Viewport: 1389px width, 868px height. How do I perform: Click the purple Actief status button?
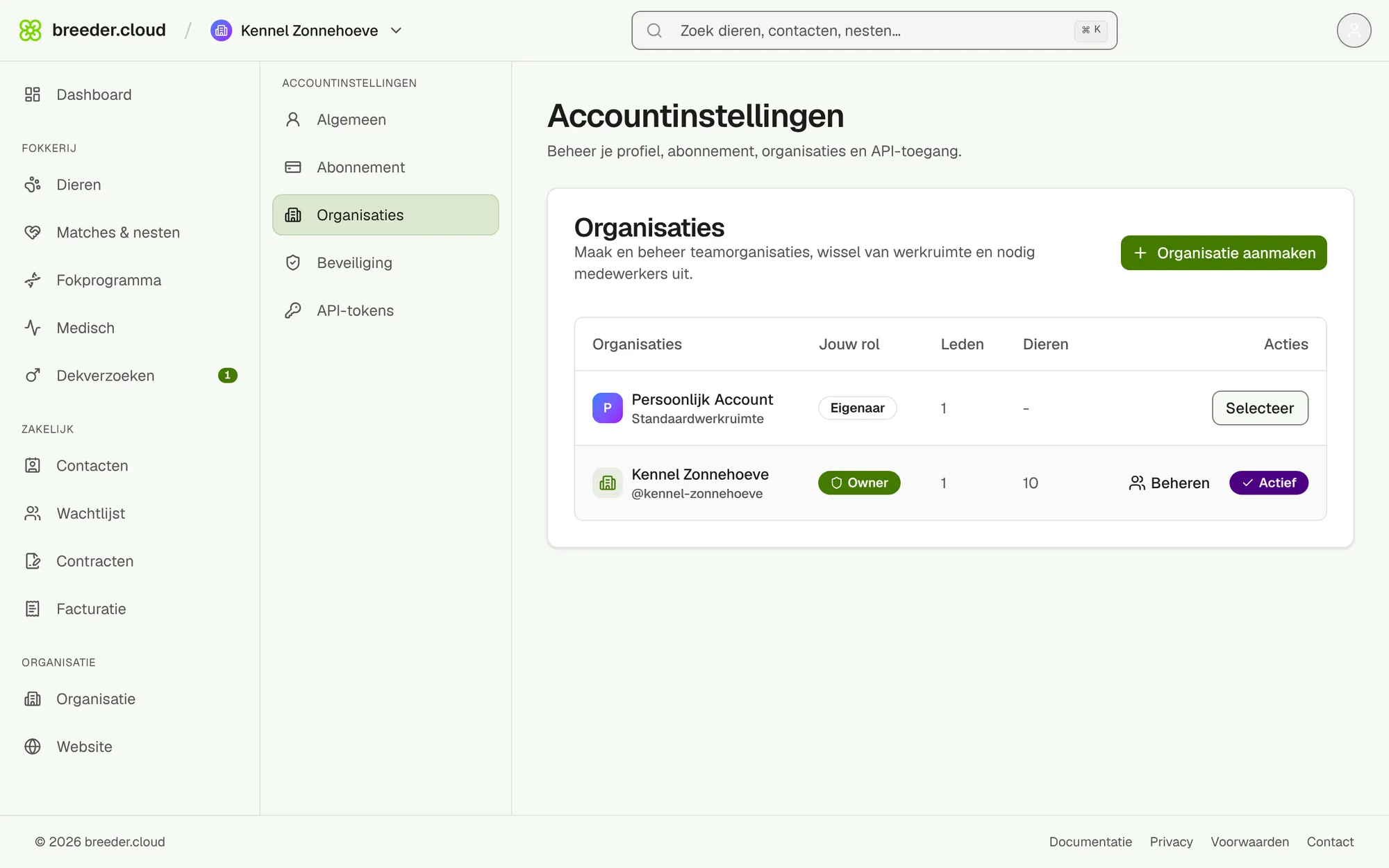1269,483
